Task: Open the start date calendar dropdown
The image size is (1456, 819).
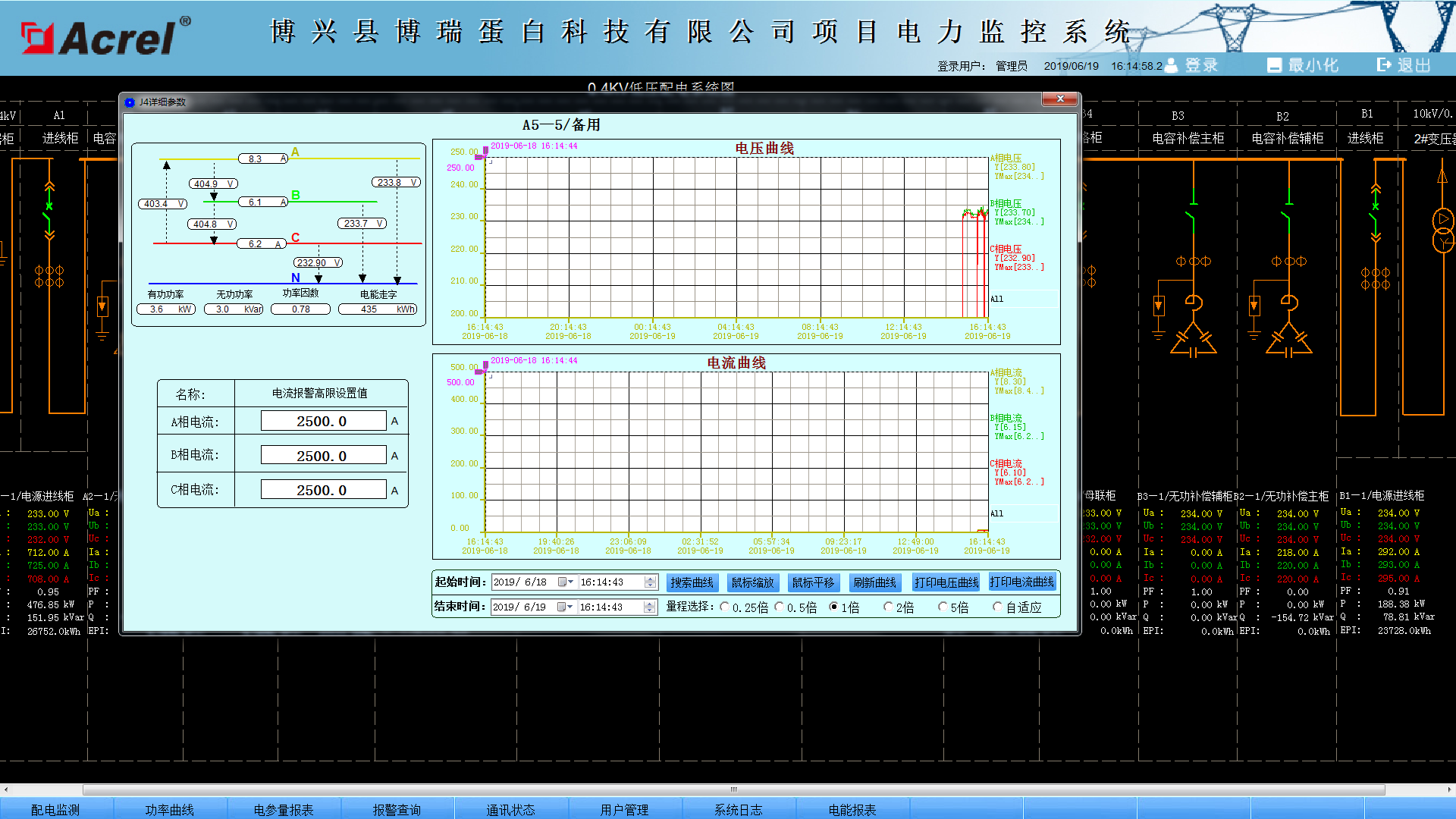Action: [x=566, y=582]
